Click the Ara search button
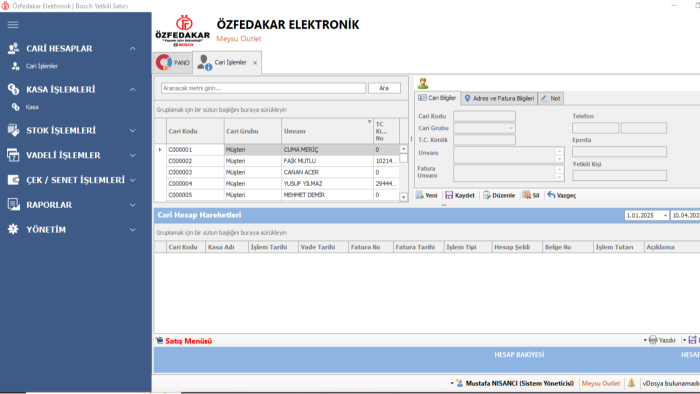The image size is (700, 394). [x=384, y=88]
